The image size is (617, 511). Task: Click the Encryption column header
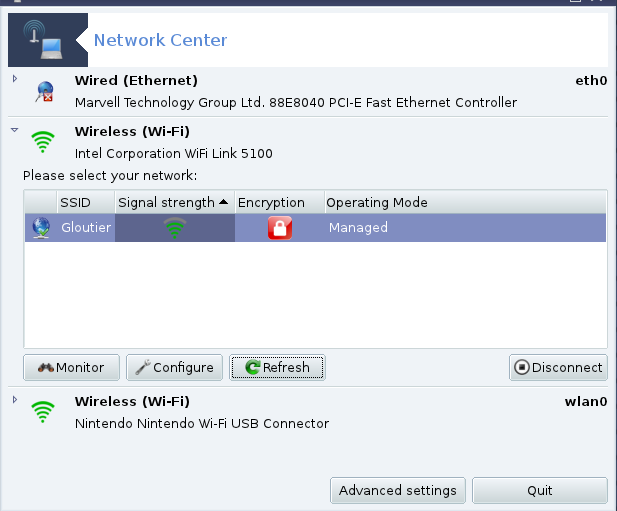point(280,203)
